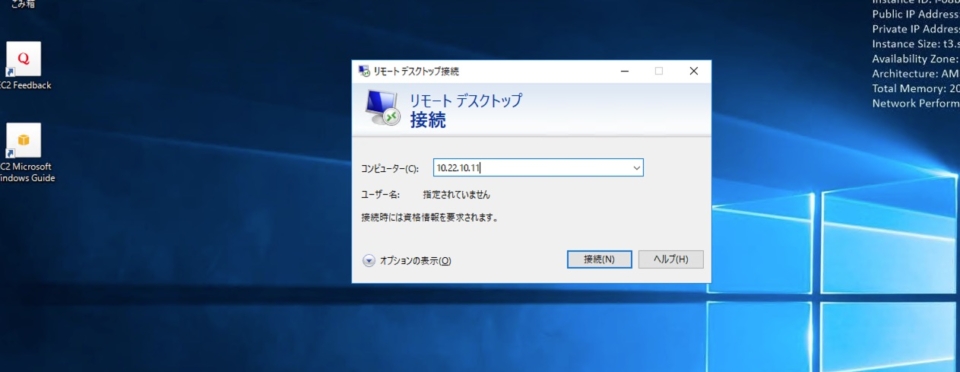Click the Network Performance desktop info line
This screenshot has width=960, height=372.
pyautogui.click(x=916, y=103)
